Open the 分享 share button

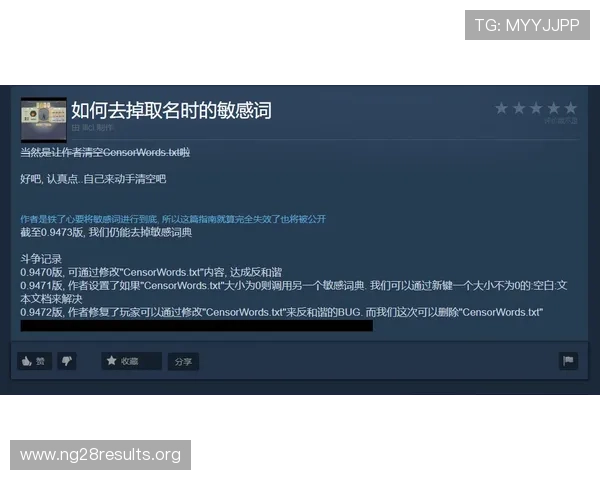click(183, 361)
